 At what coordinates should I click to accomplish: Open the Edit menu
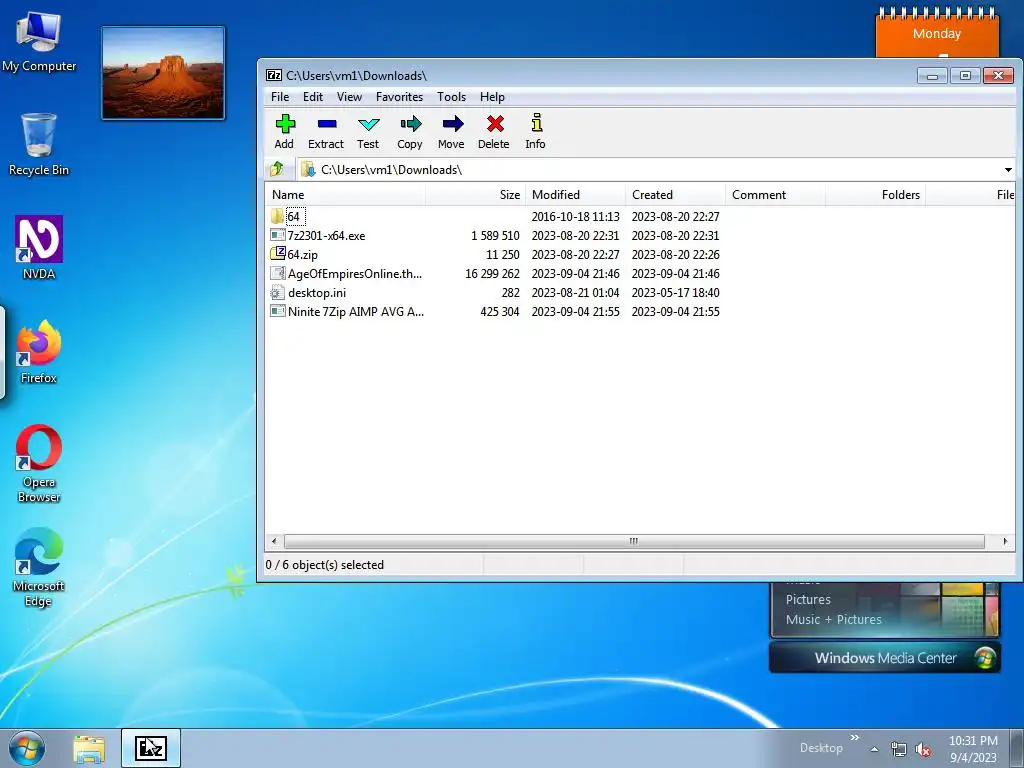(x=313, y=97)
